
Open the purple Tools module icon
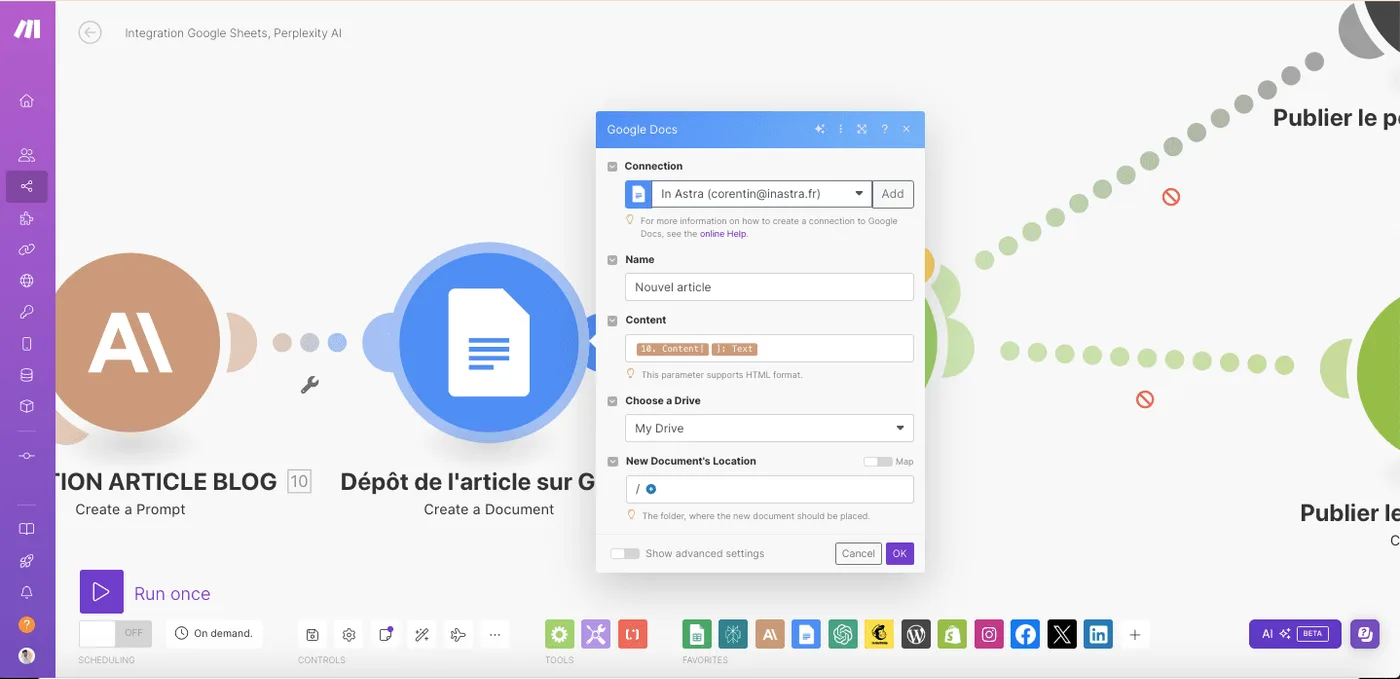tap(596, 634)
